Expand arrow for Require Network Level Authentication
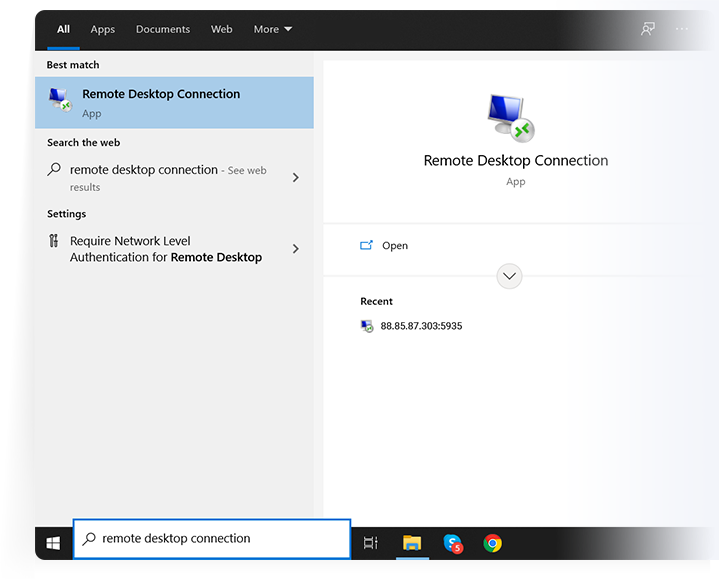Image resolution: width=719 pixels, height=579 pixels. click(x=296, y=248)
